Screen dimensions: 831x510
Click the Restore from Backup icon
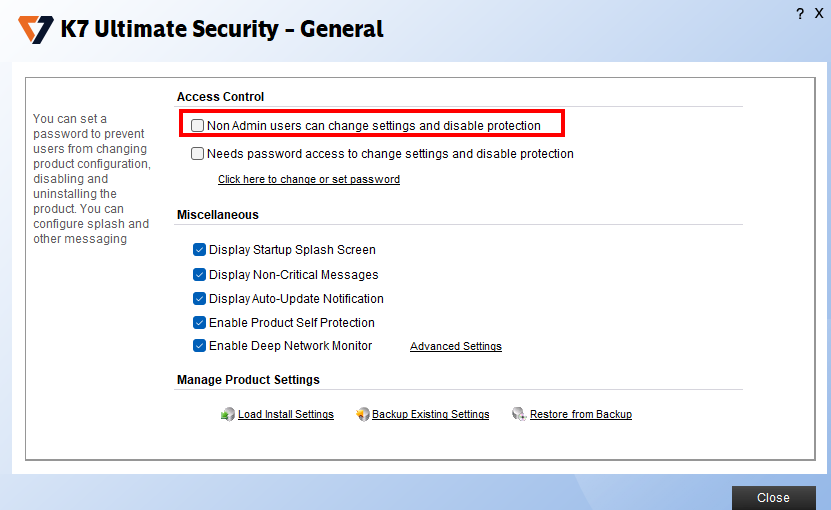click(x=518, y=414)
